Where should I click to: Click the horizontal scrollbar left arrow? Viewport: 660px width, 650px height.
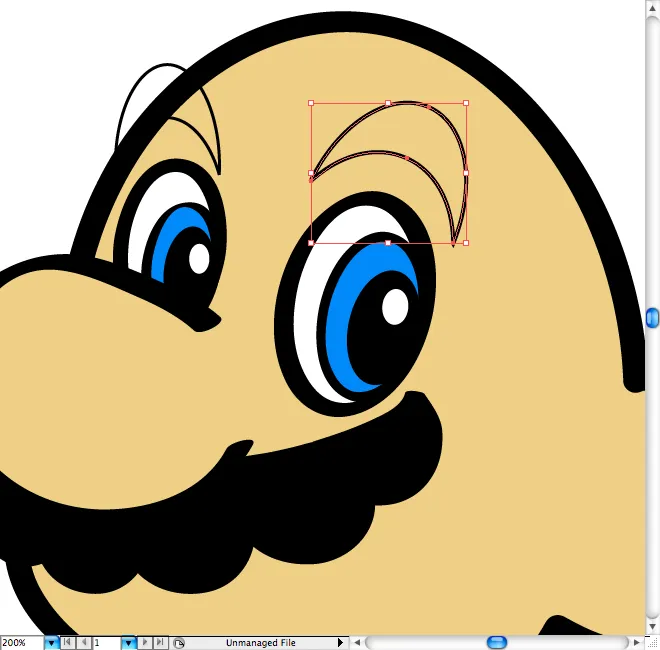[357, 643]
